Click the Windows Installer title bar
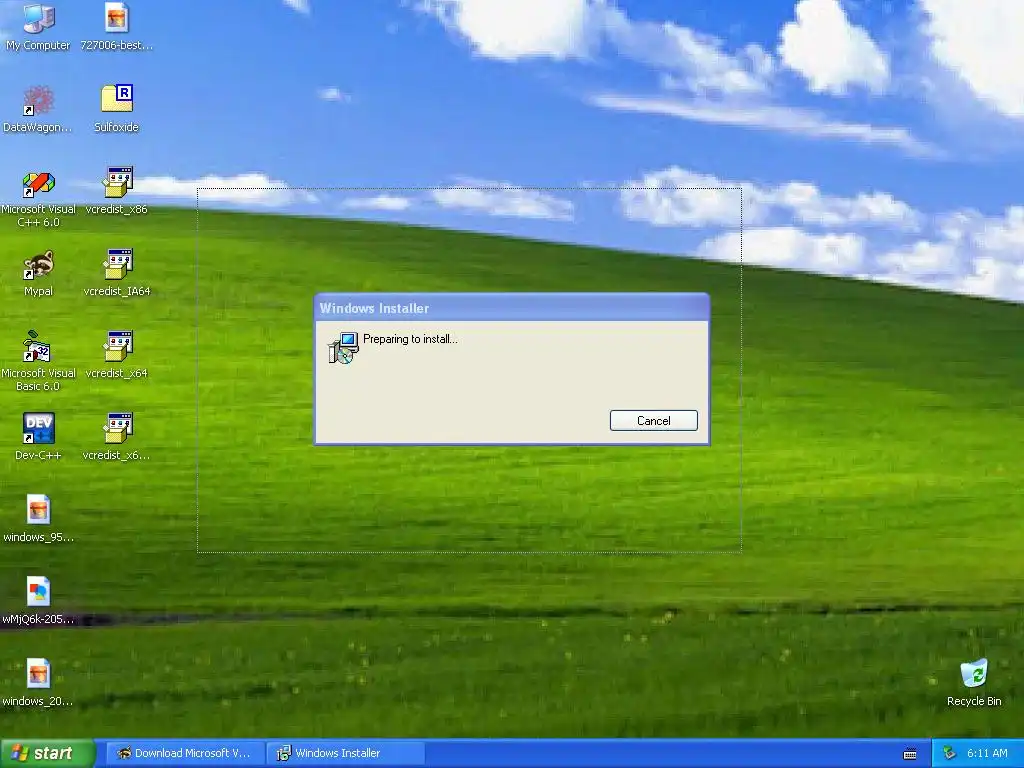The height and width of the screenshot is (768, 1024). tap(512, 308)
